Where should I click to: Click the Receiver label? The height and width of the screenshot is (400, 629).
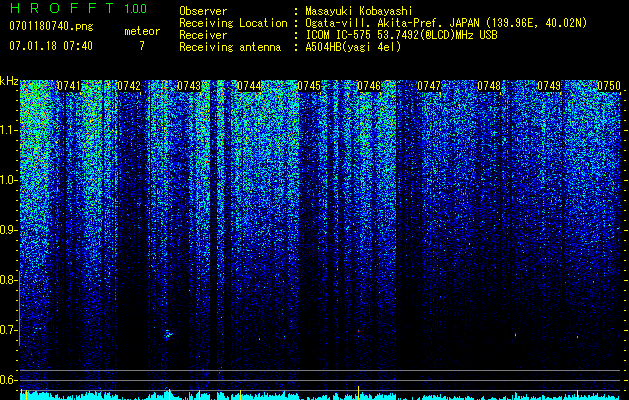point(203,35)
